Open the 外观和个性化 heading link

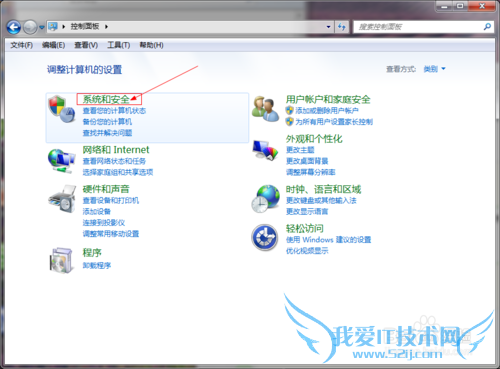314,139
